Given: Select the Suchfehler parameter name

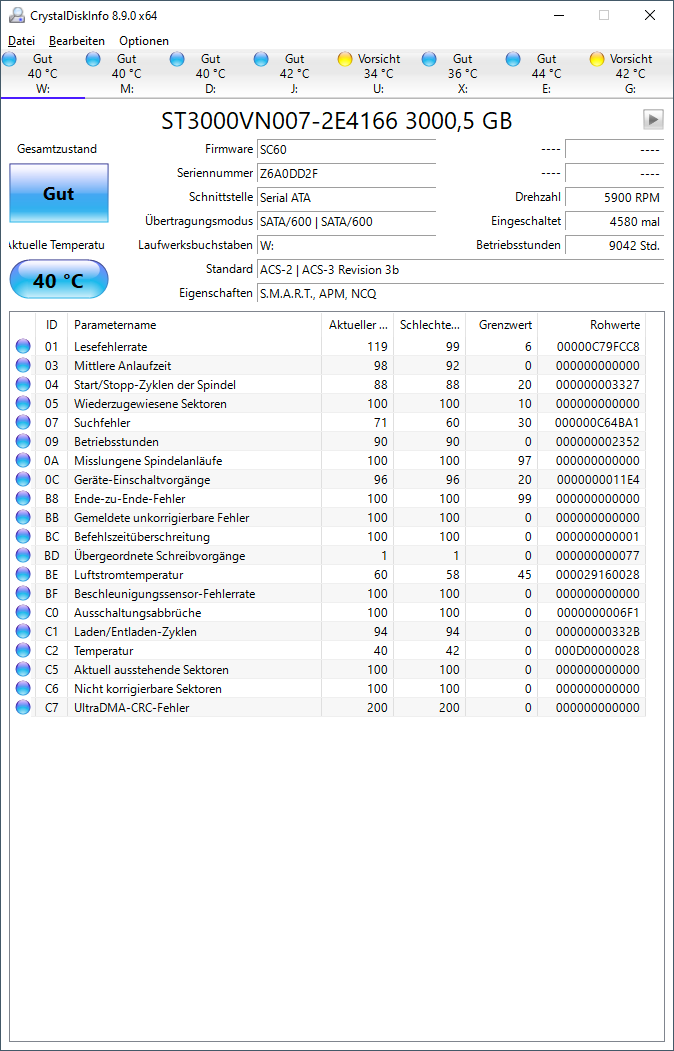Looking at the screenshot, I should tap(102, 422).
